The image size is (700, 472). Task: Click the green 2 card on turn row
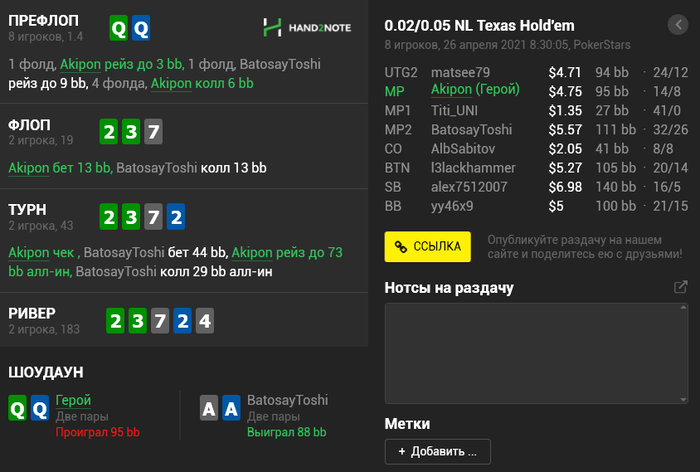pyautogui.click(x=108, y=217)
